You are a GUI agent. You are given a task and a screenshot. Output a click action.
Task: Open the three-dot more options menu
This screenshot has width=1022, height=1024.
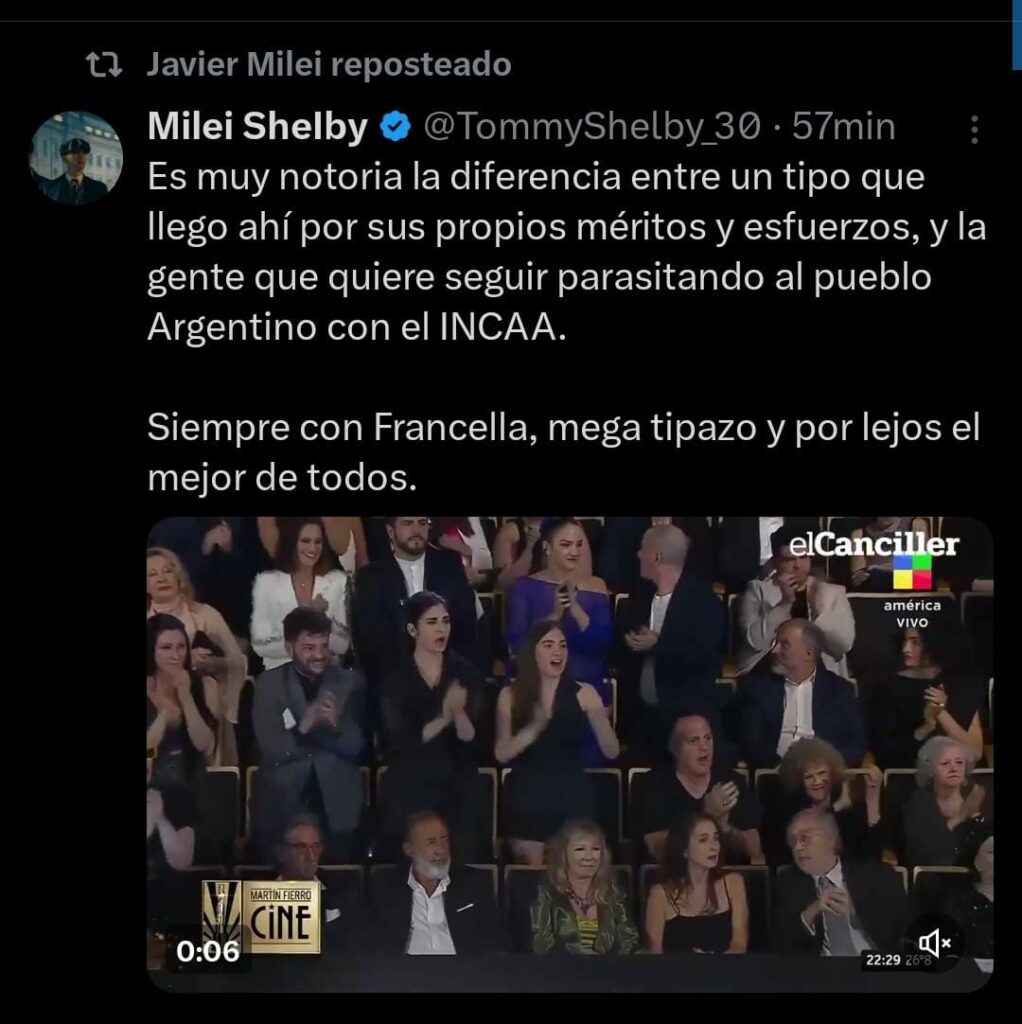coord(974,129)
